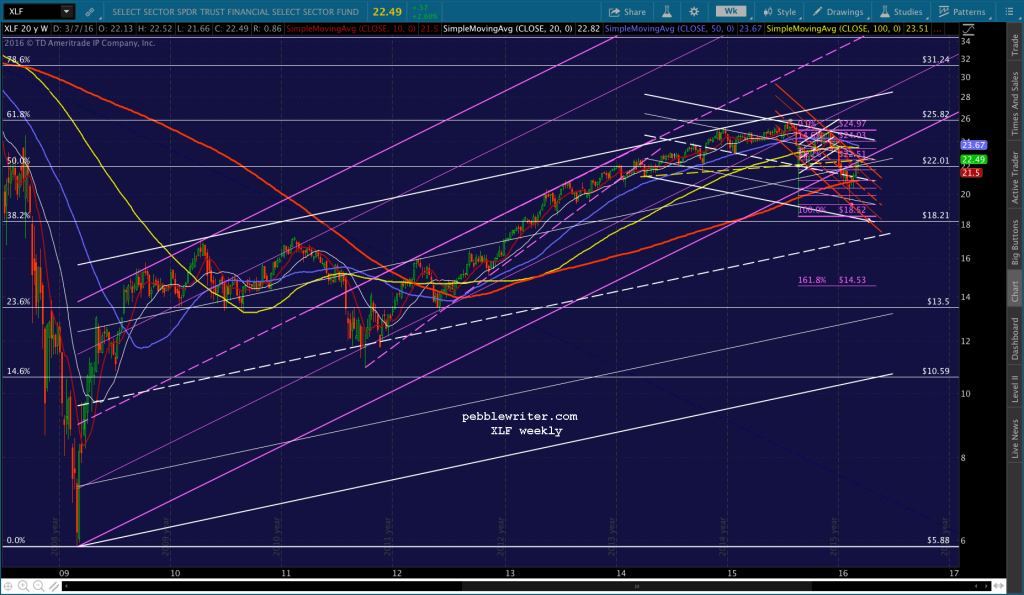The width and height of the screenshot is (1024, 595).
Task: Click the $10.59 level price label
Action: [x=936, y=371]
